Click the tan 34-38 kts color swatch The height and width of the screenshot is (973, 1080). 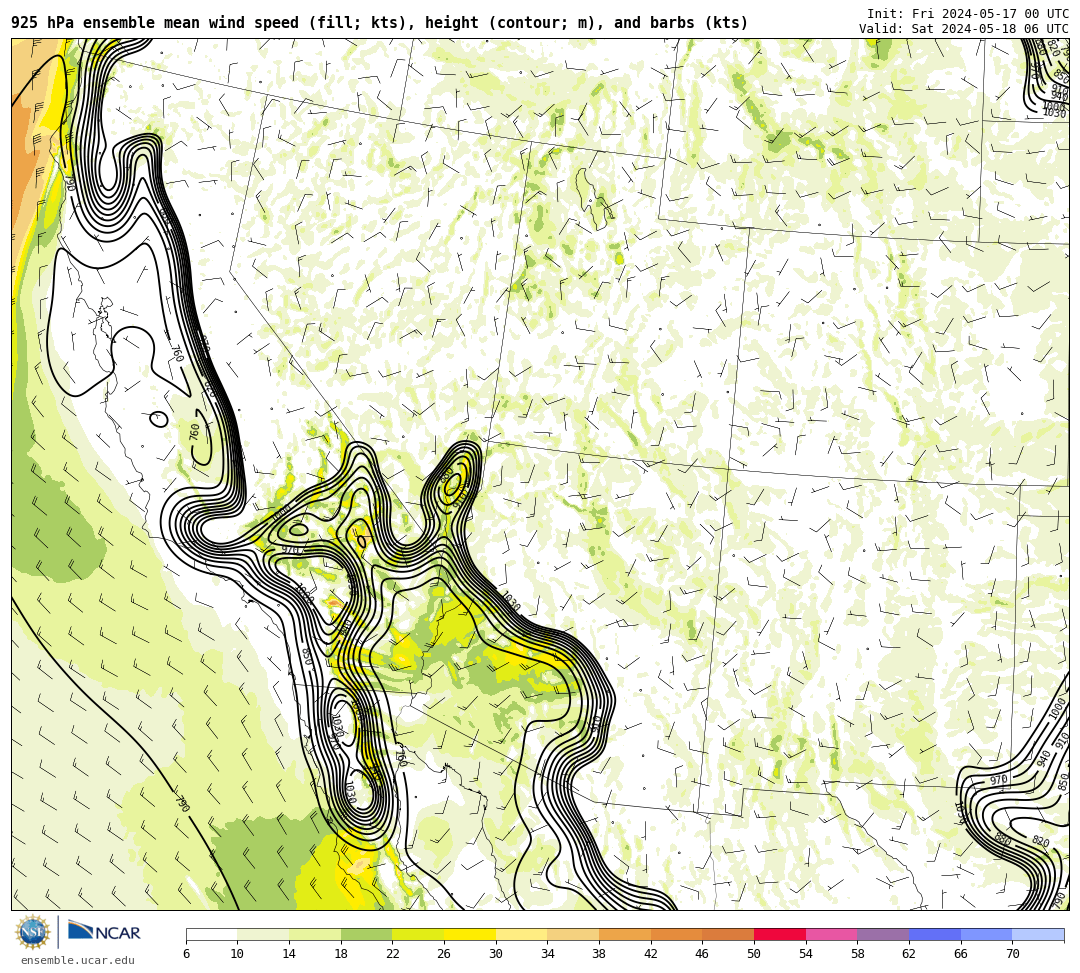573,934
